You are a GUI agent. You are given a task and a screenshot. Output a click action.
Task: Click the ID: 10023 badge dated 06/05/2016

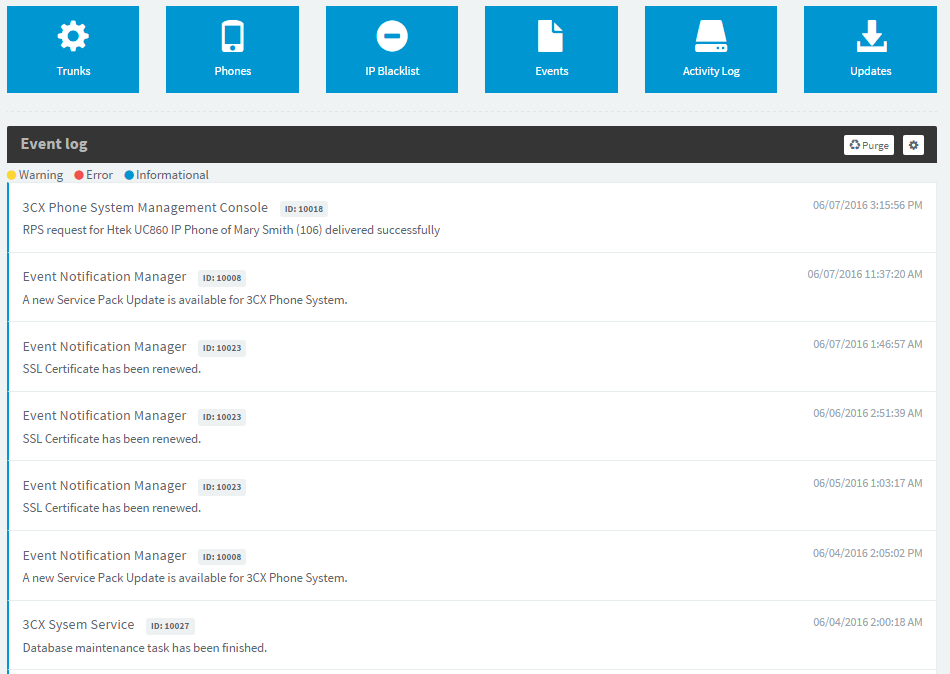coord(222,487)
